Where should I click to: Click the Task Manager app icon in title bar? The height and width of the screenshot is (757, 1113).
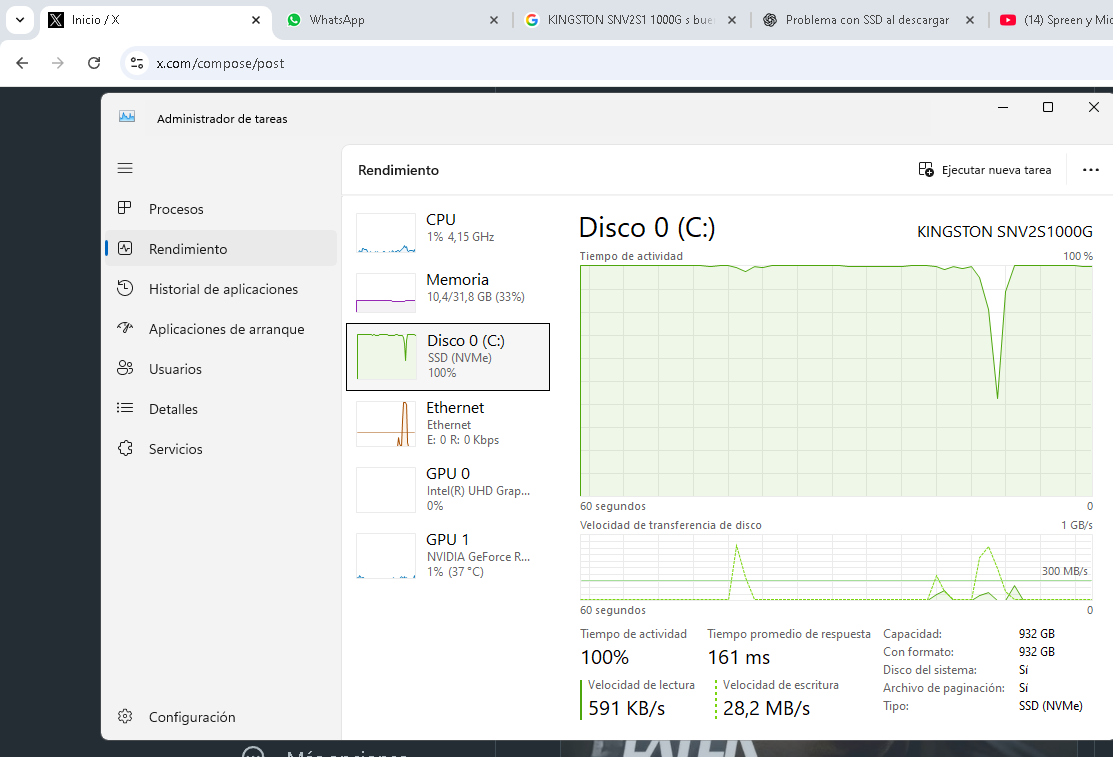(127, 117)
